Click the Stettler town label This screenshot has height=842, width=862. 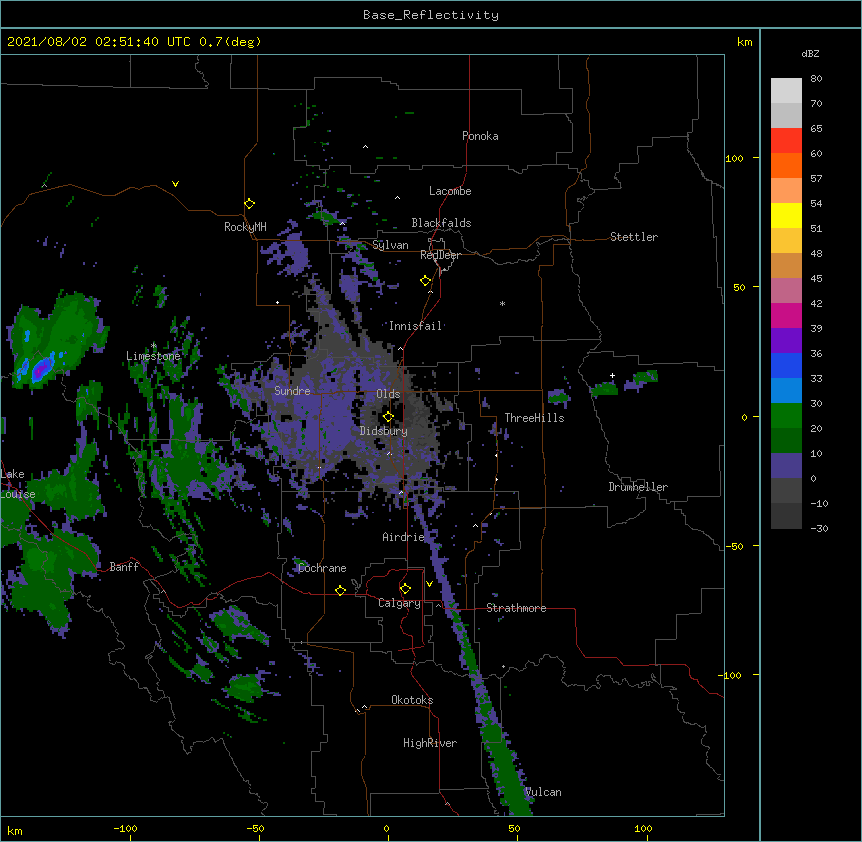[633, 237]
